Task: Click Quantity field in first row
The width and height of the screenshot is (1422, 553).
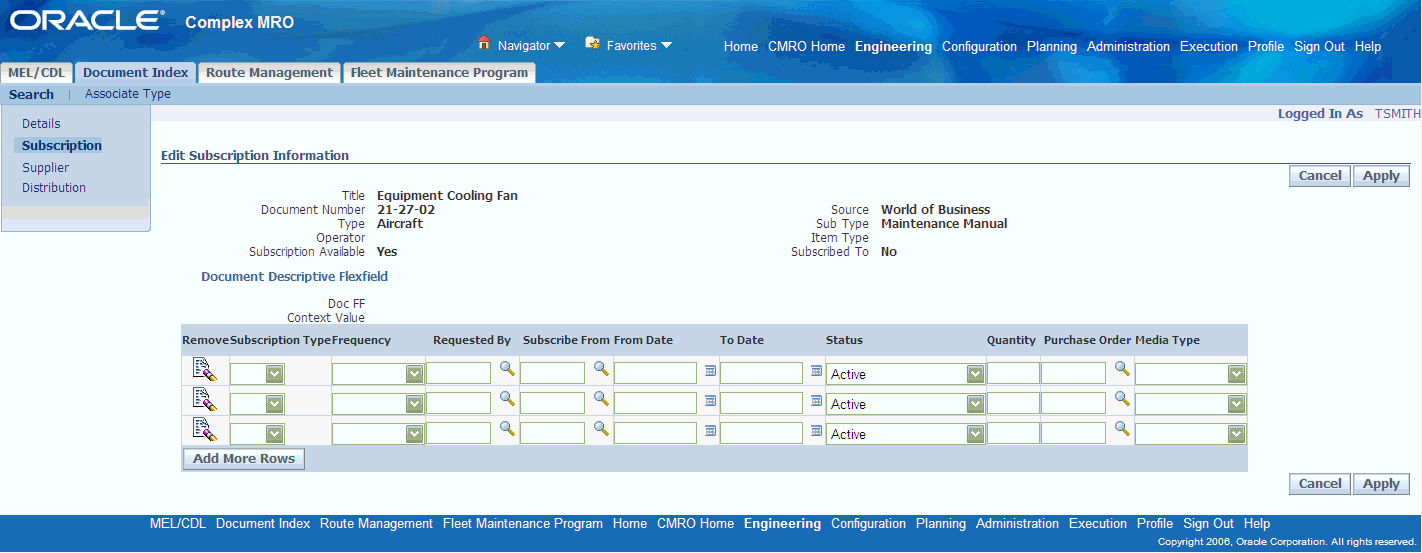Action: tap(1013, 374)
